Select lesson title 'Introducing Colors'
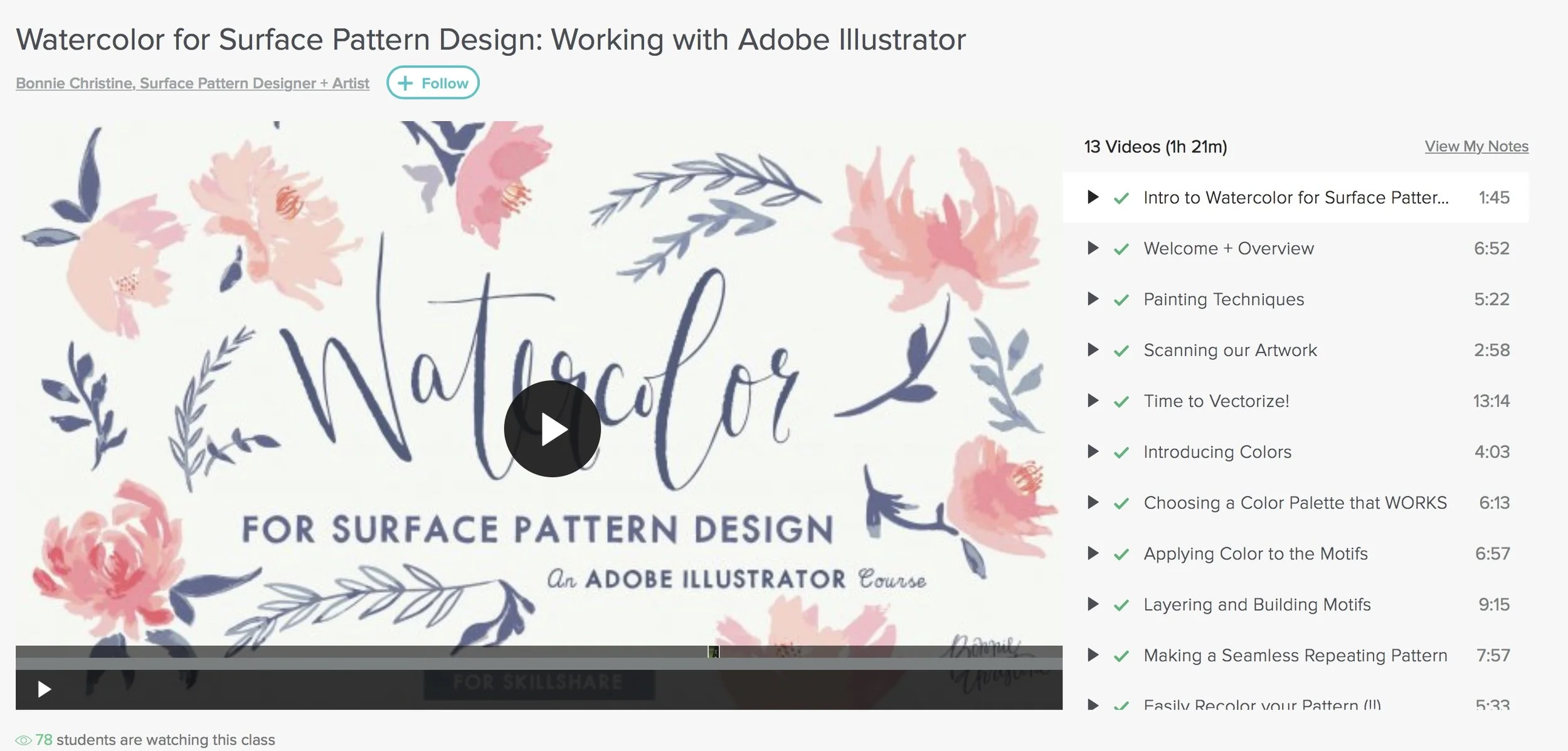Screen dimensions: 1568x751 point(1217,451)
